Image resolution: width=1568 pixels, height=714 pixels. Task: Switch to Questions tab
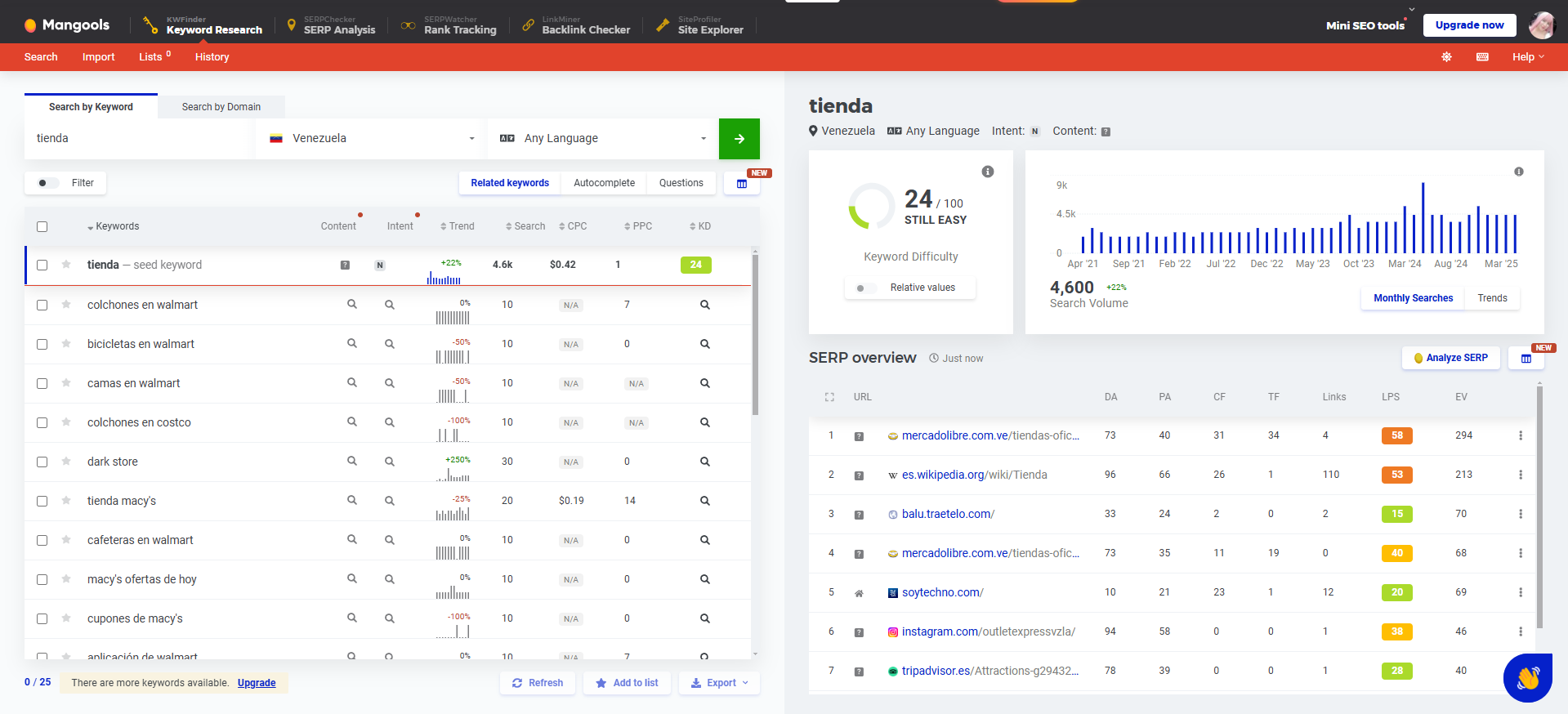(x=681, y=183)
